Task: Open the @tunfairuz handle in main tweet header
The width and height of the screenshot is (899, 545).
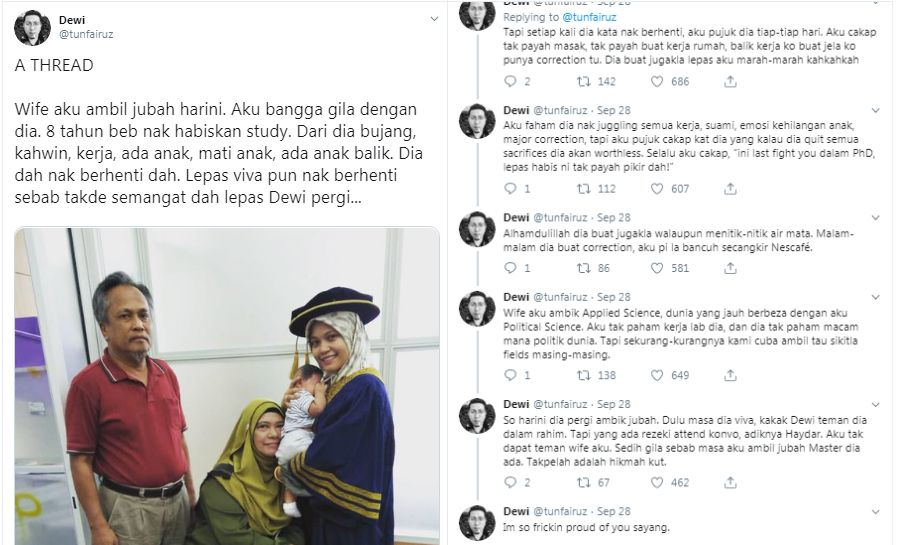Action: point(86,34)
